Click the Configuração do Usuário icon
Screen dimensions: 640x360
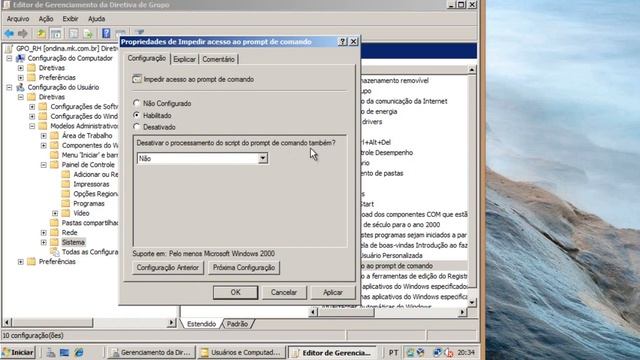point(20,87)
